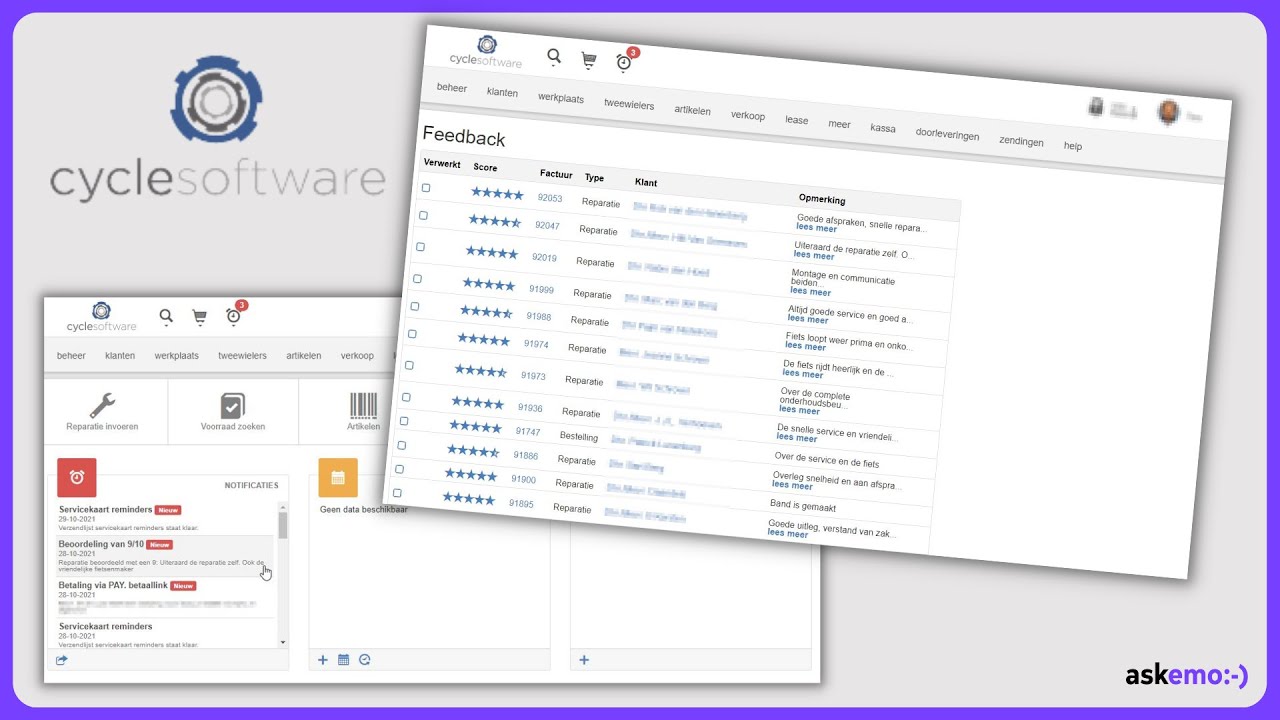The width and height of the screenshot is (1280, 720).
Task: Open calendar view icon in calendar panel footer
Action: click(x=343, y=660)
